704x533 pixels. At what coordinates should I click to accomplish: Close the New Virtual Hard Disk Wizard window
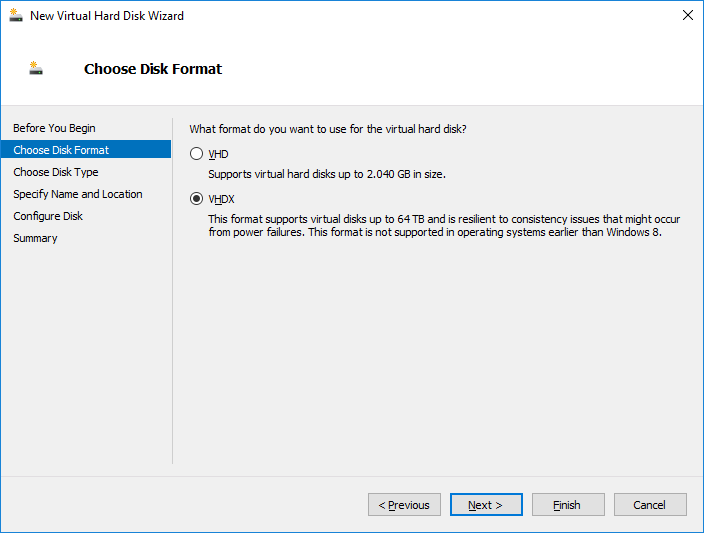686,15
